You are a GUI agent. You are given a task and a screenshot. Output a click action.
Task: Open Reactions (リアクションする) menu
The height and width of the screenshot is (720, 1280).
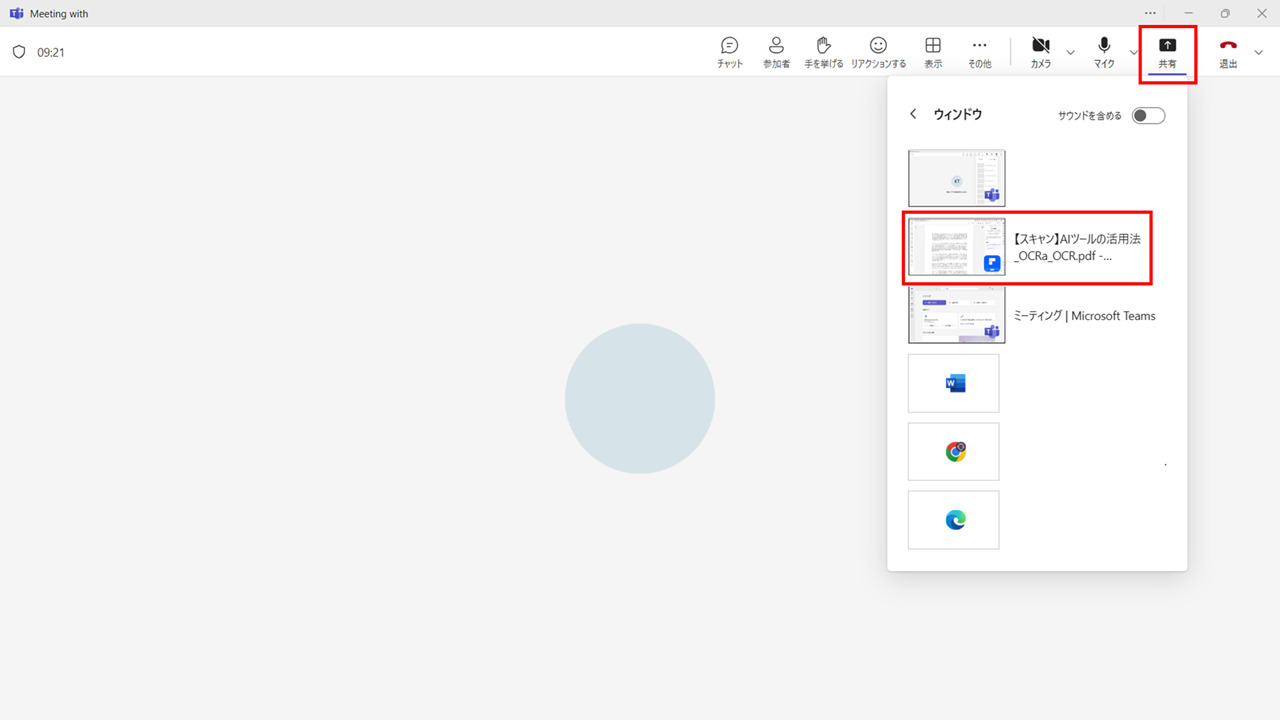(x=878, y=52)
